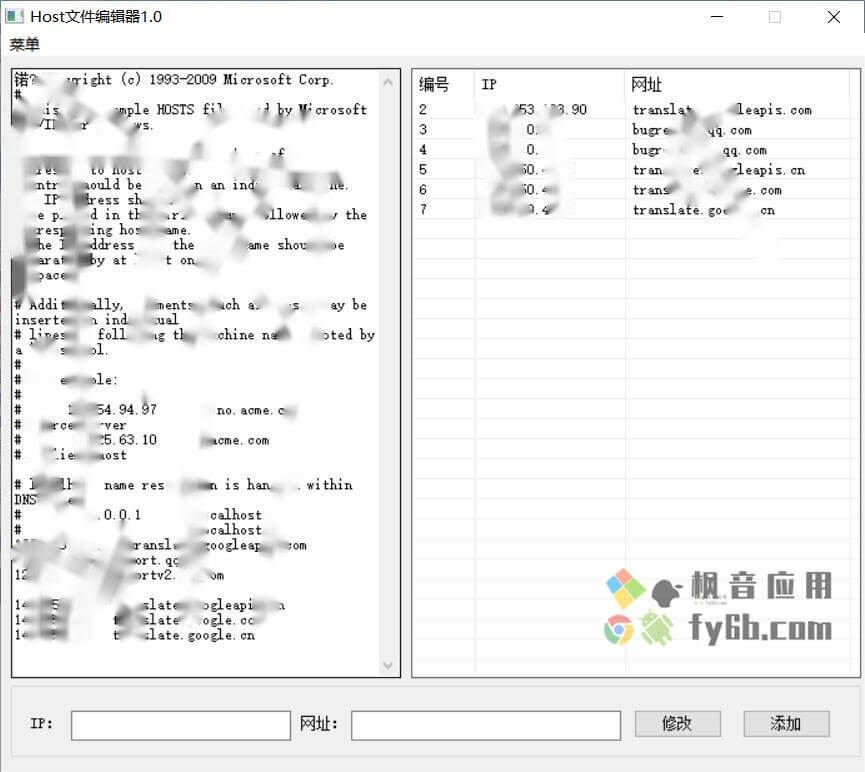Sort by the 编号 column header
The width and height of the screenshot is (865, 772).
(443, 84)
